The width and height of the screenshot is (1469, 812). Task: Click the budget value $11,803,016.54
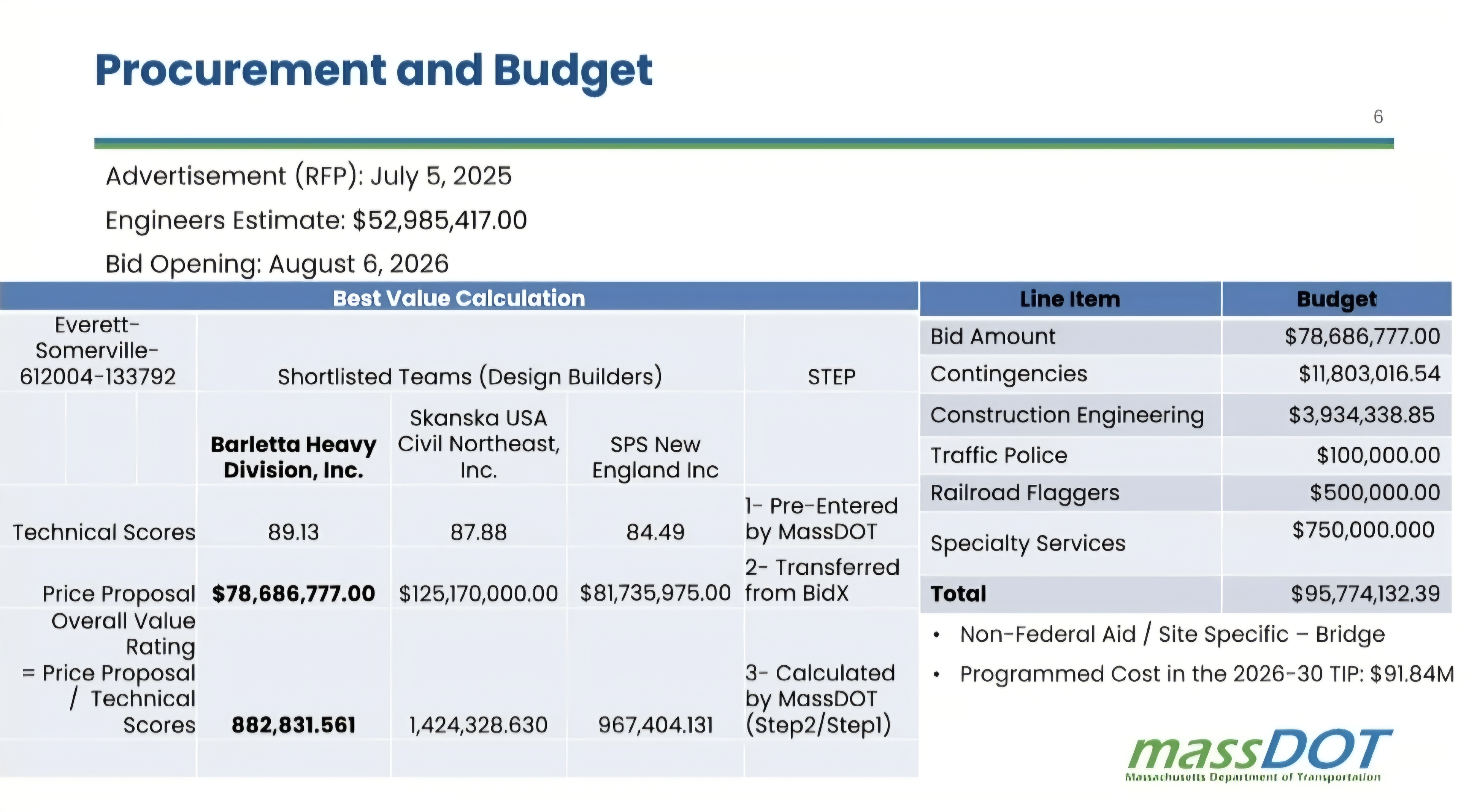coord(1370,374)
